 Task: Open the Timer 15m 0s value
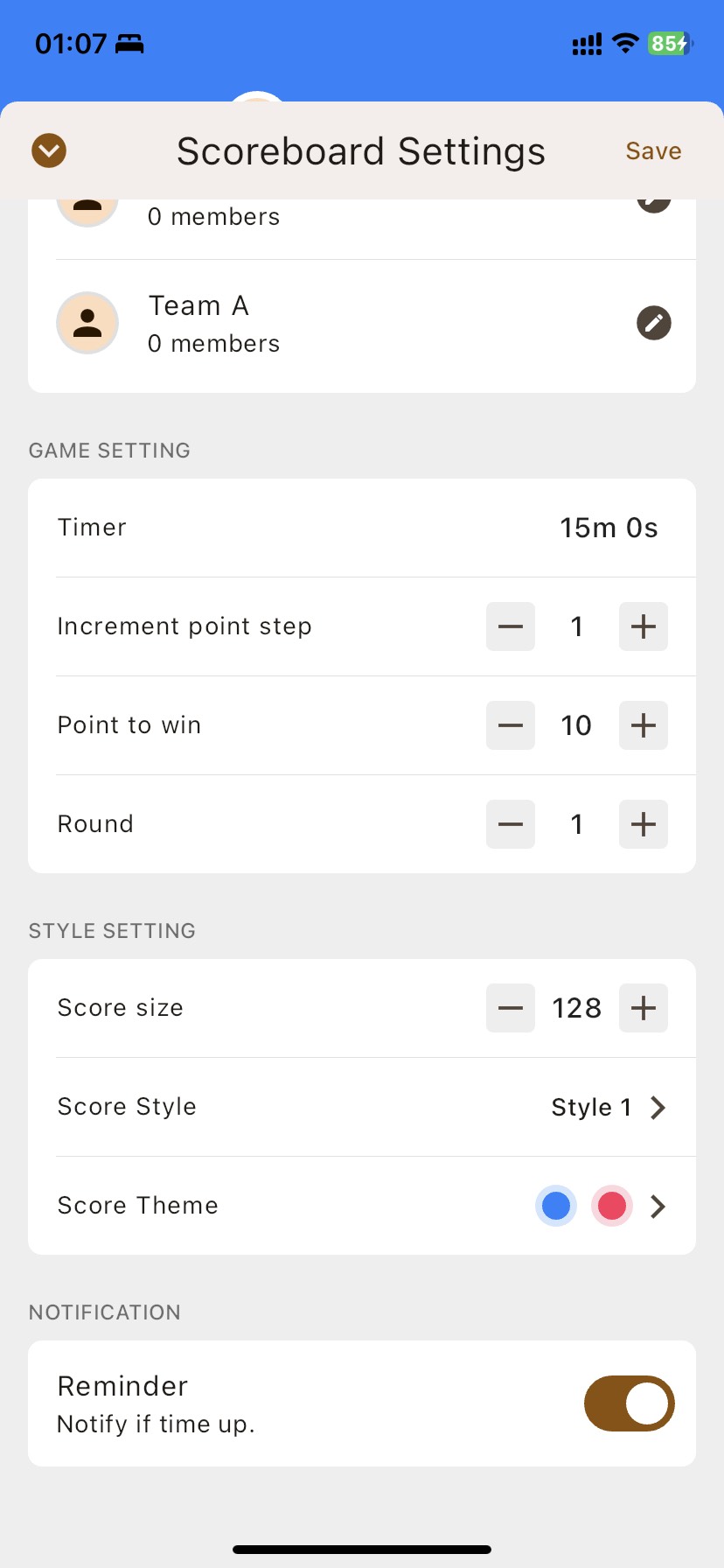coord(609,528)
